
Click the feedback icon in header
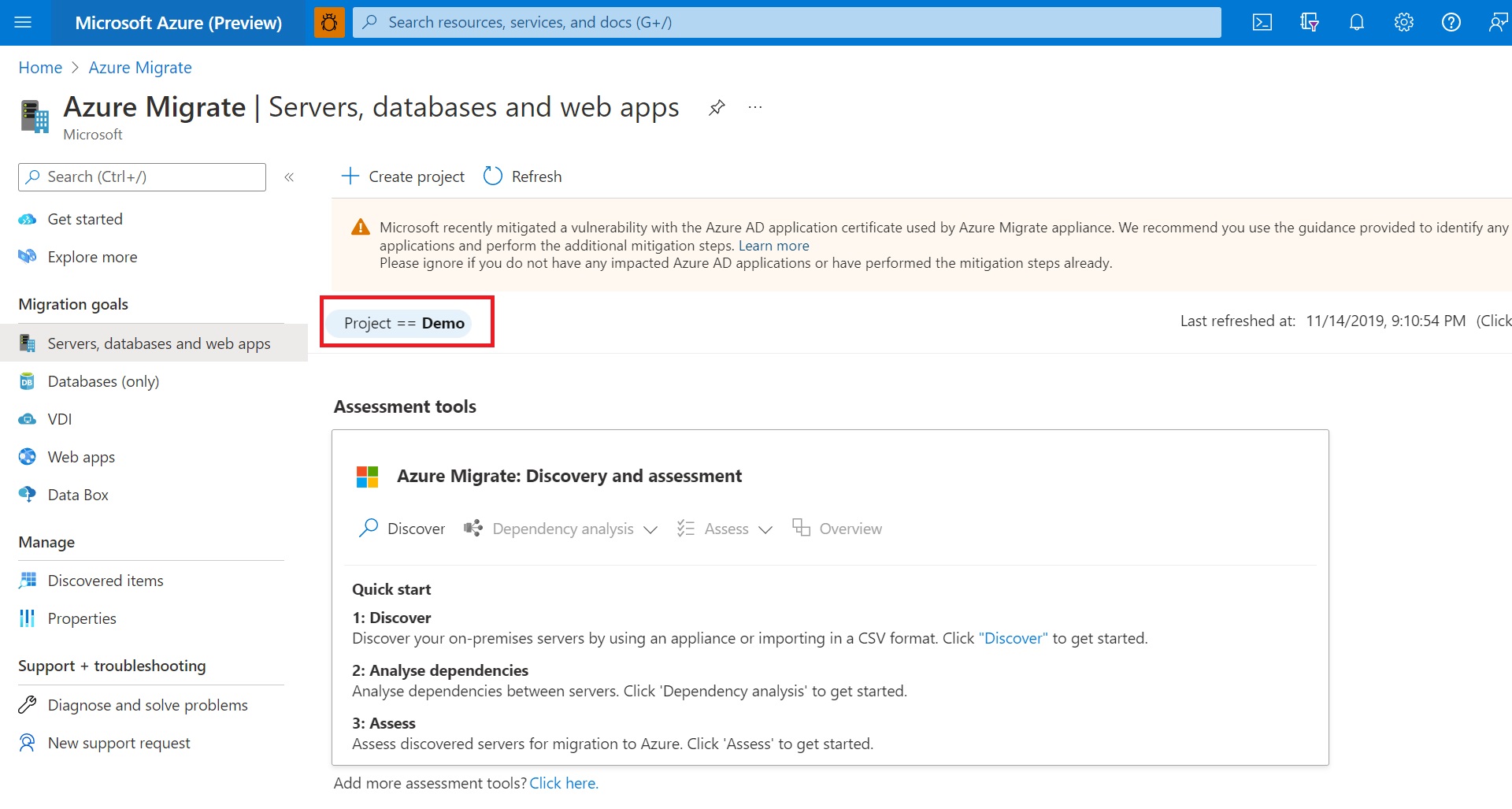(x=1497, y=22)
